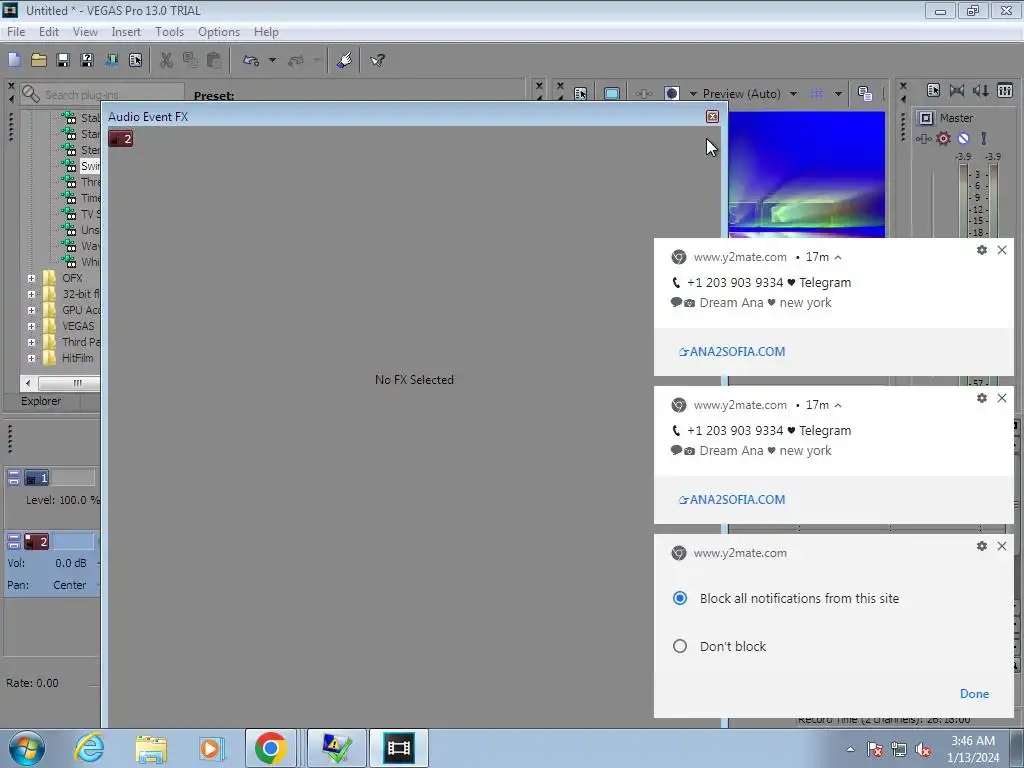Viewport: 1024px width, 768px height.
Task: Expand the GPU Accelerated folder
Action: pos(31,310)
